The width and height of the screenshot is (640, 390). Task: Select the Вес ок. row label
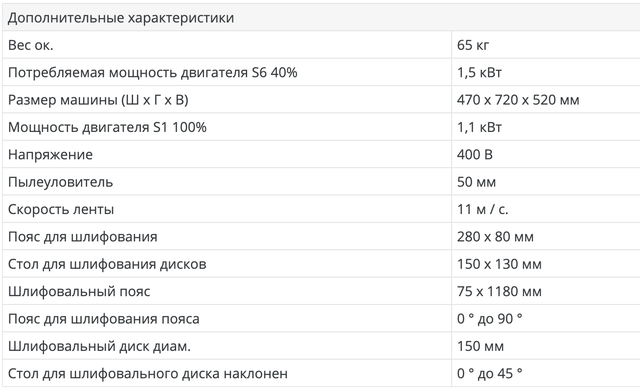(31, 45)
